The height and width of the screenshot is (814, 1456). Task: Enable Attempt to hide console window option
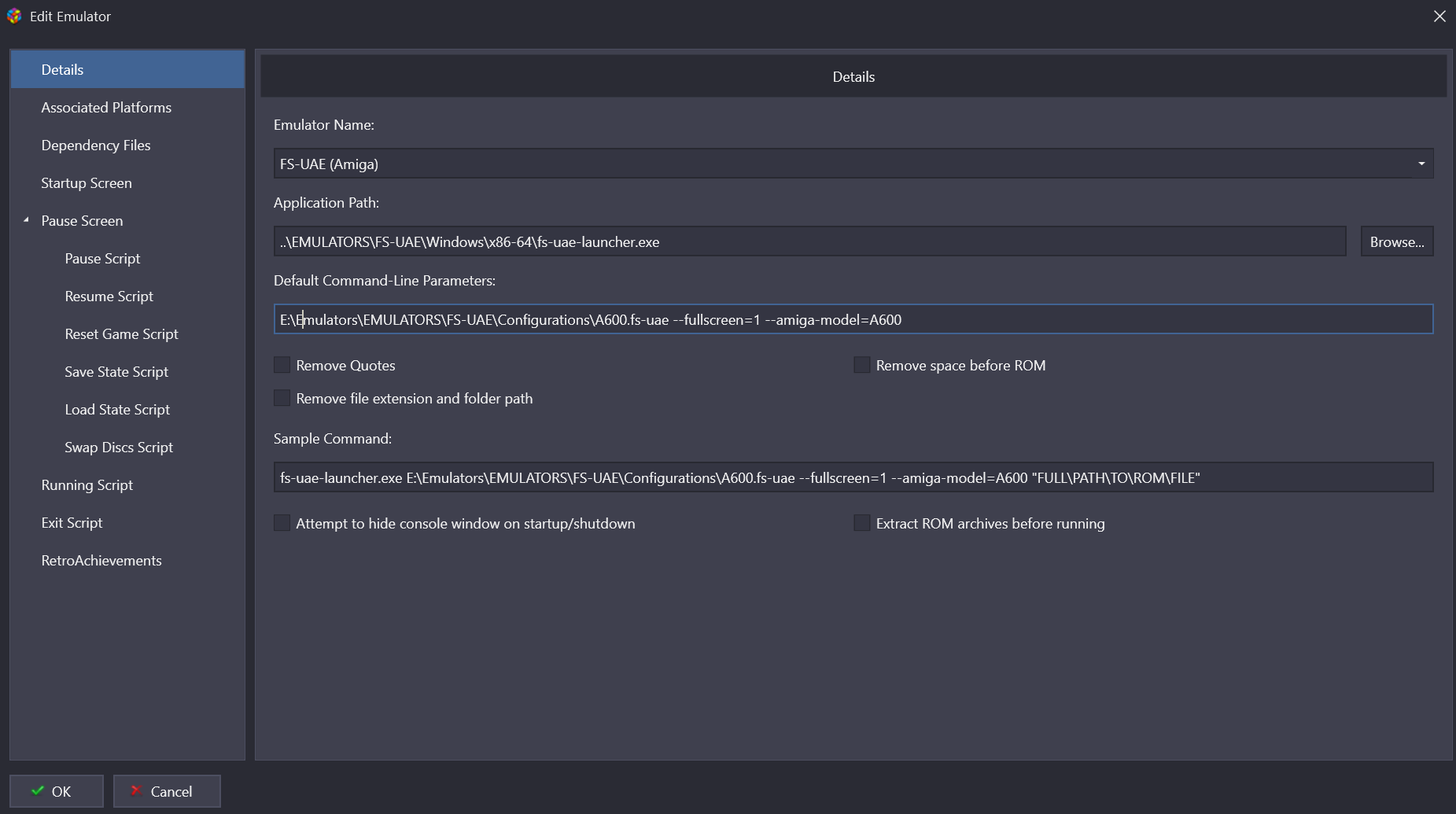[282, 523]
